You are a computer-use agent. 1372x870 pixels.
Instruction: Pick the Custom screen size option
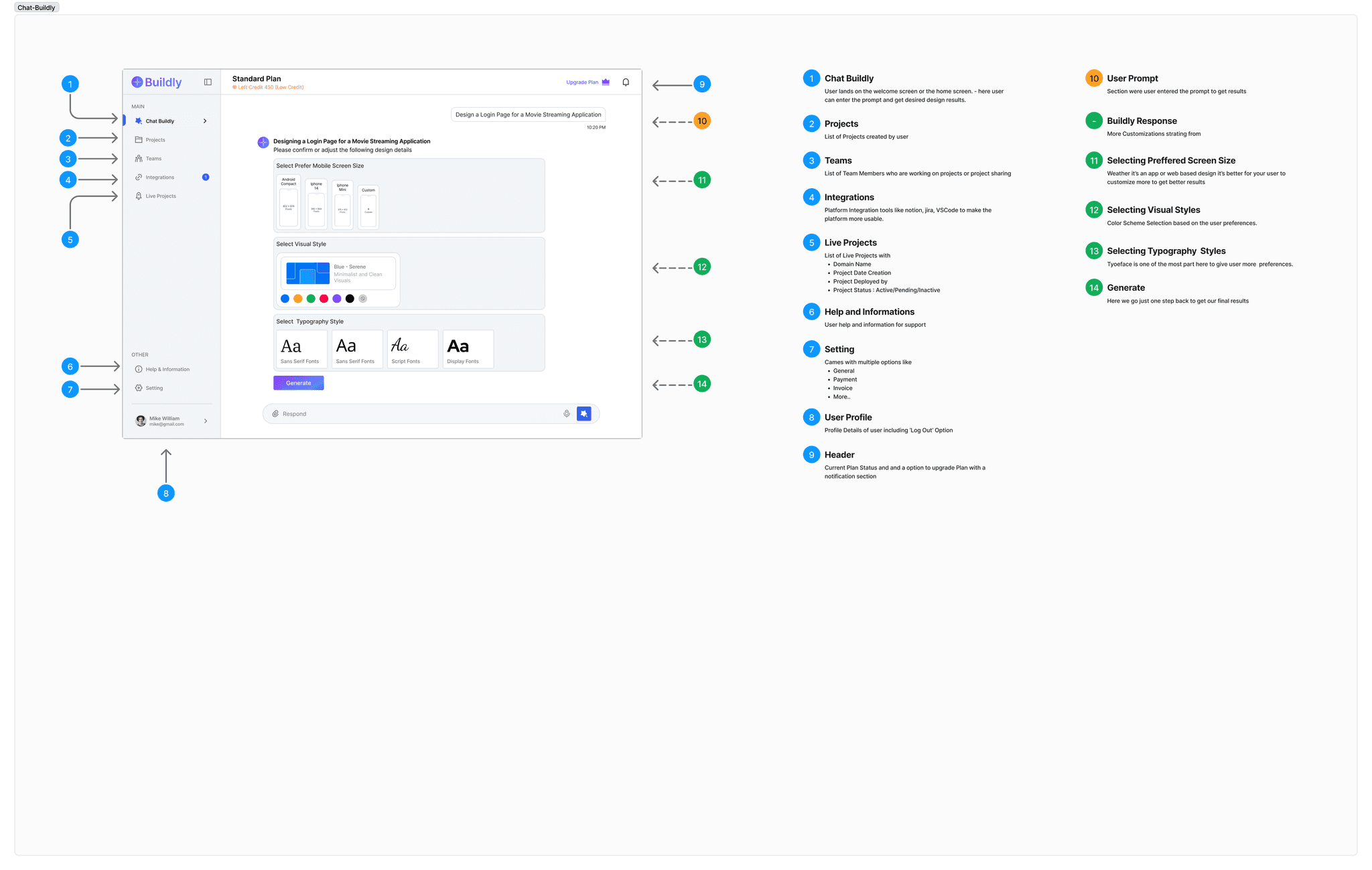[x=368, y=207]
